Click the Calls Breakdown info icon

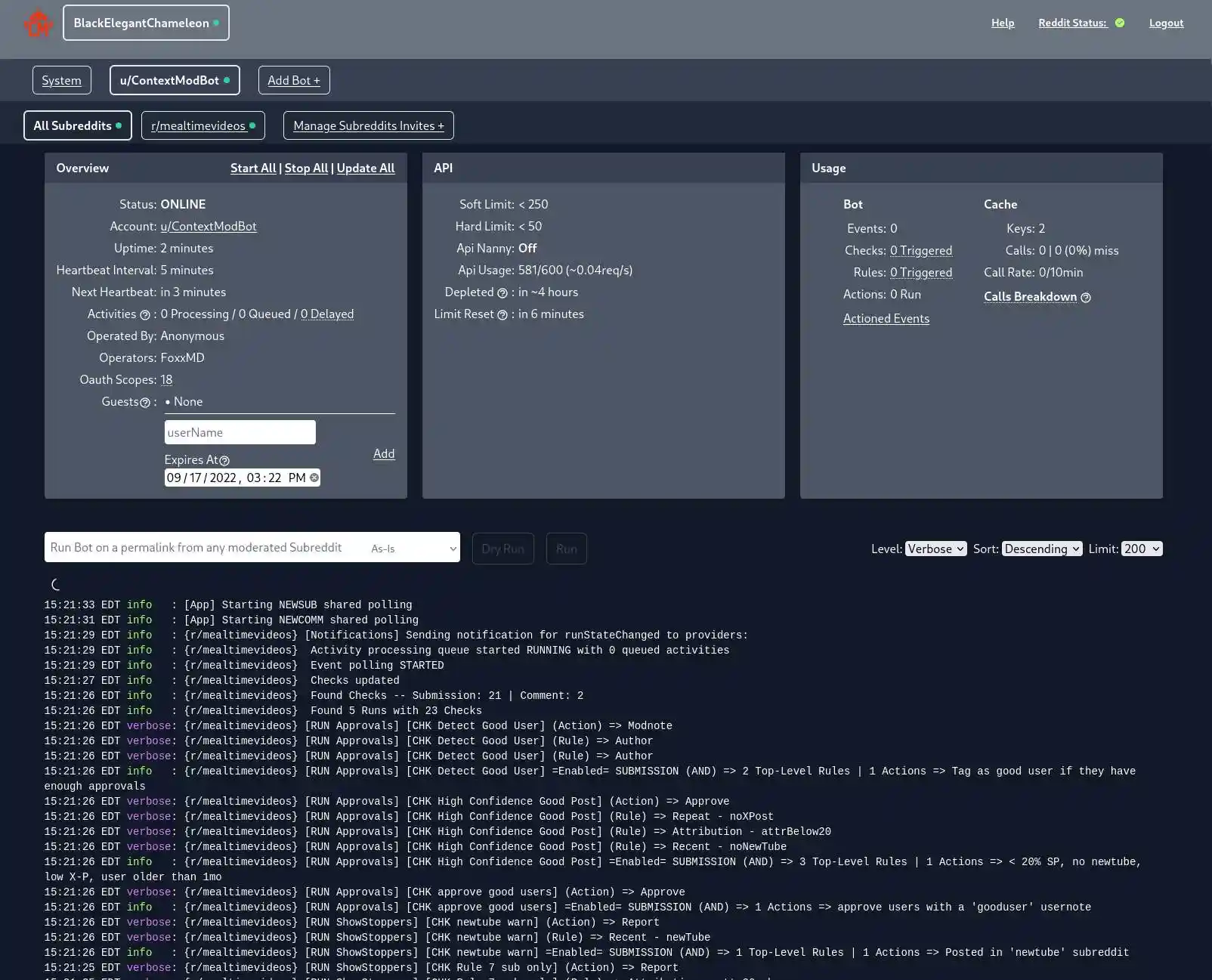[x=1086, y=297]
